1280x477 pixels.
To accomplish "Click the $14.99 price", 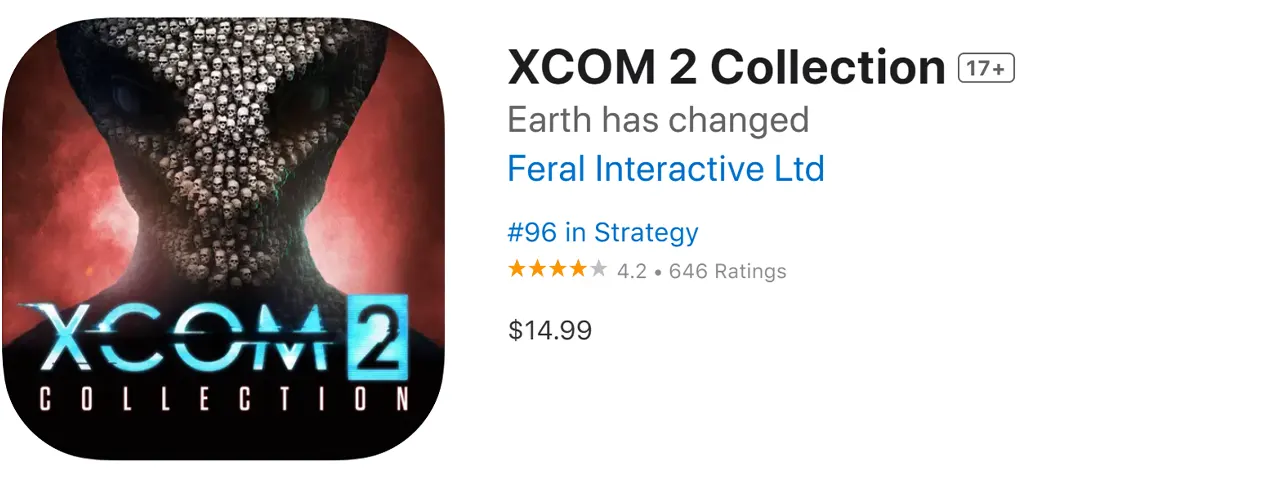I will coord(550,330).
